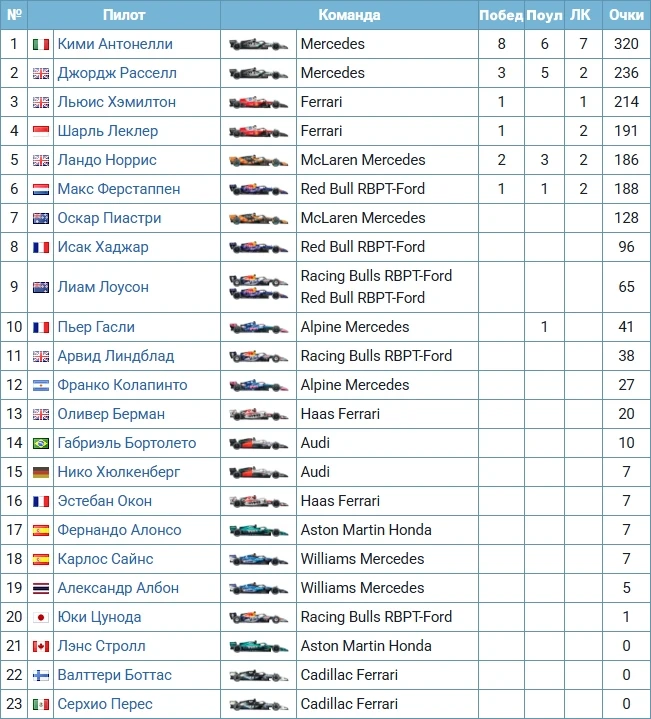Click the Finnish flag beside Валттери Боттас
The image size is (651, 719).
click(41, 675)
